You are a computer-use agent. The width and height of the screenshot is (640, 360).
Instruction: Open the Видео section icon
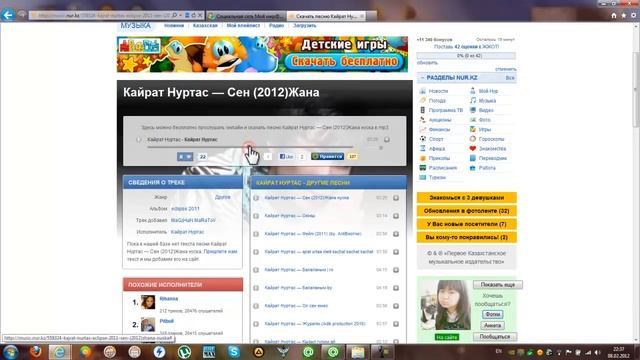(x=473, y=110)
